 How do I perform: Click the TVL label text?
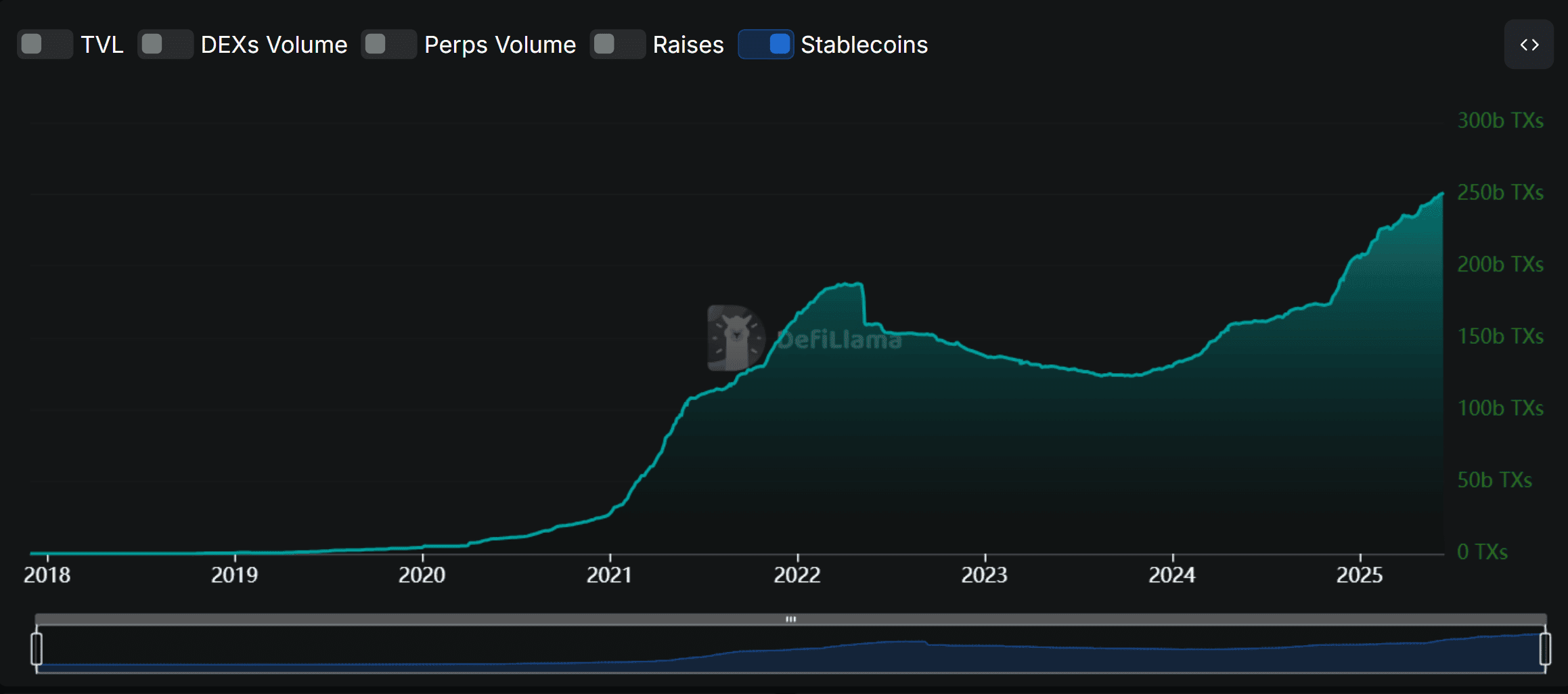102,45
